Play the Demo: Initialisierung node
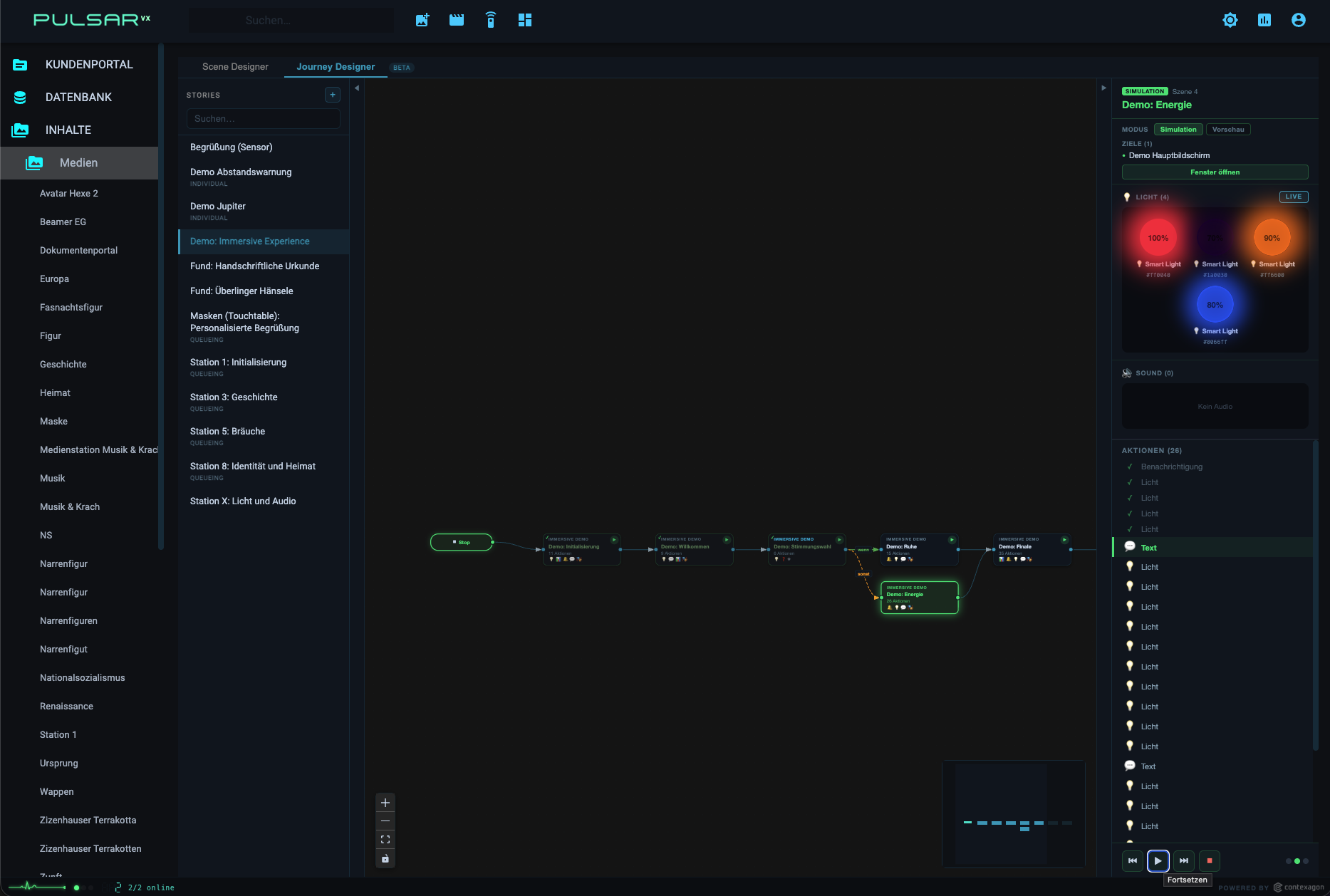Viewport: 1330px width, 896px height. coord(614,540)
